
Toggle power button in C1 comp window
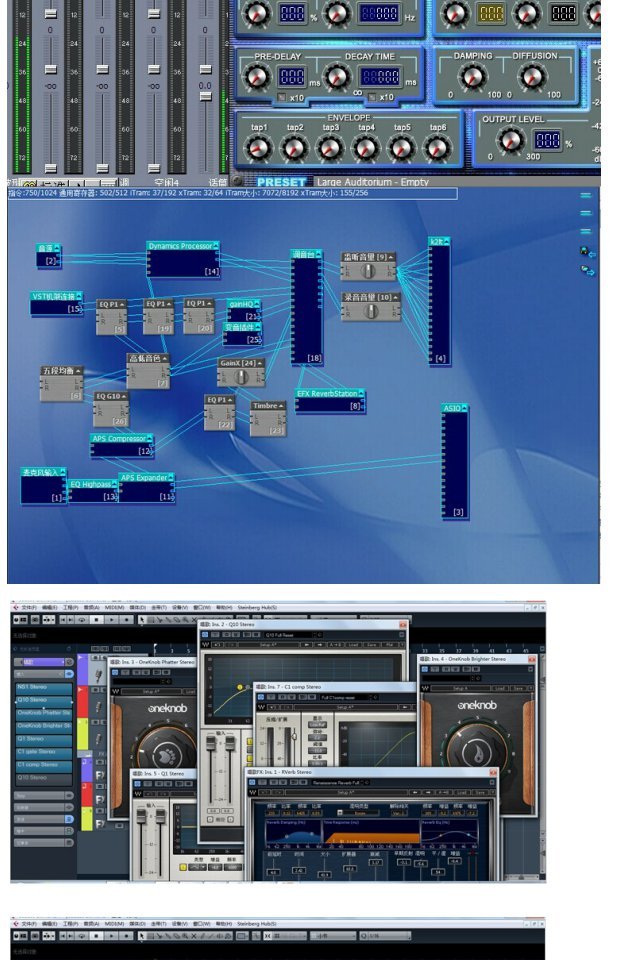(x=260, y=697)
